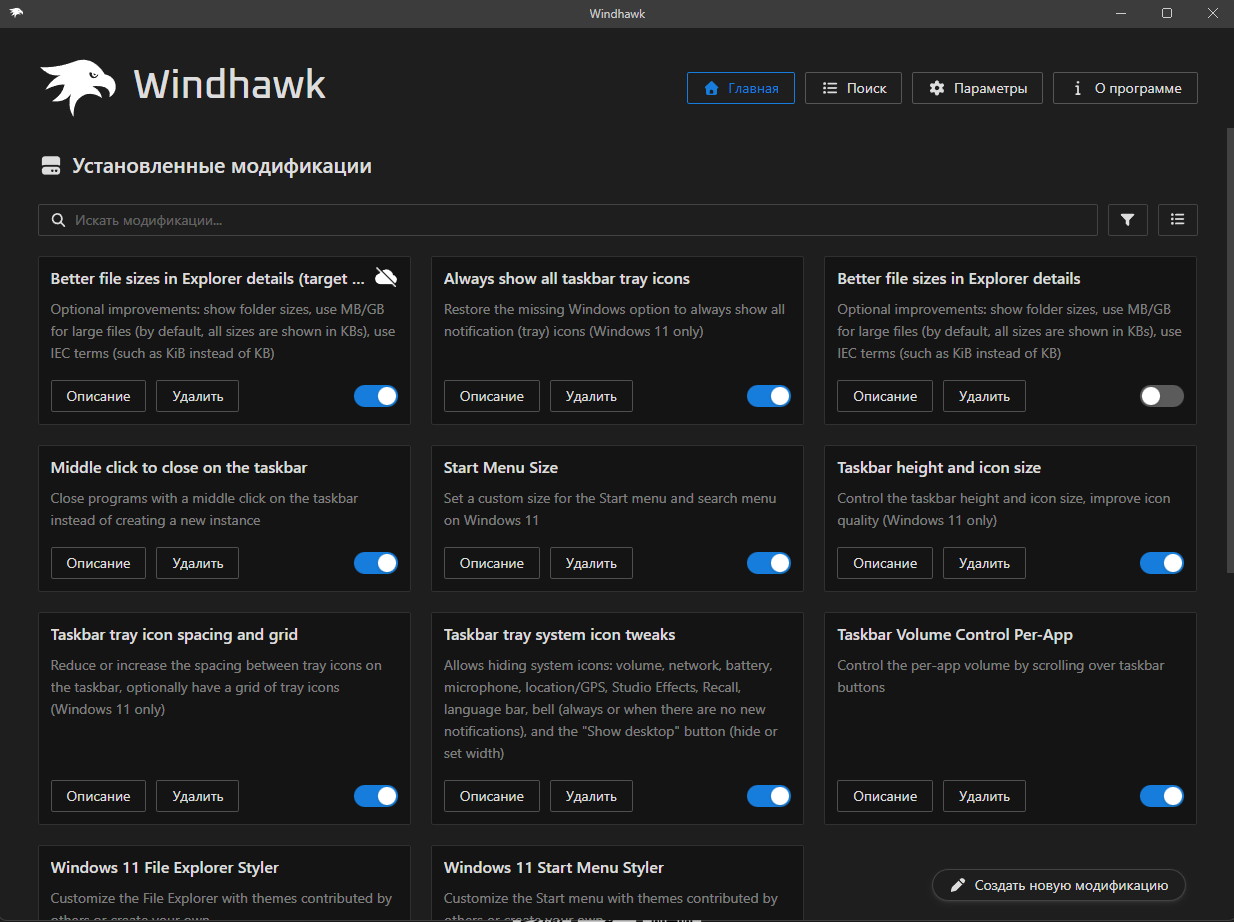This screenshot has height=922, width=1234.
Task: Toggle Taskbar Volume Control Per-App switch
Action: tap(1162, 796)
